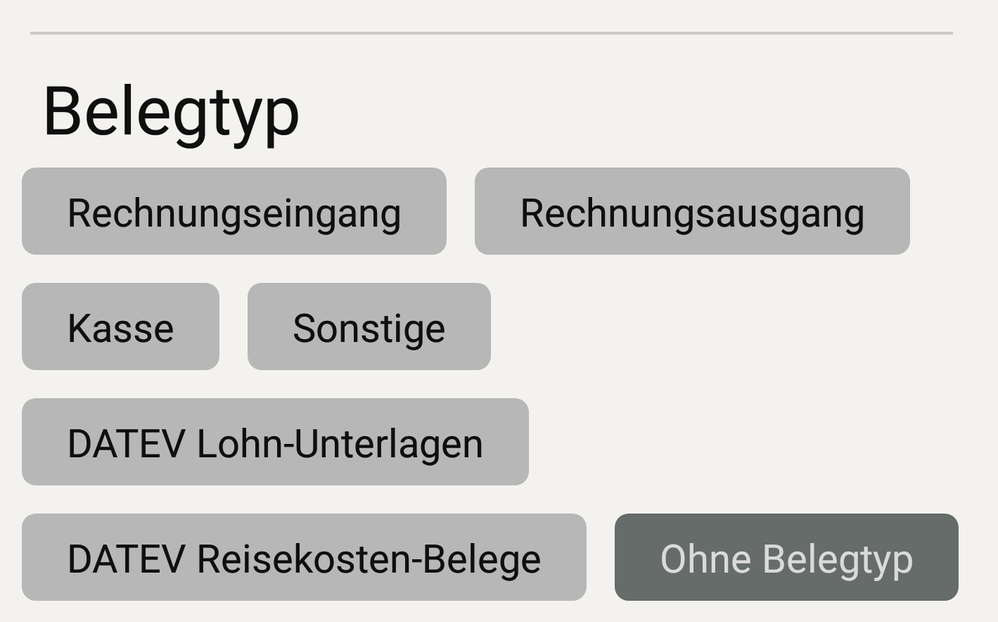Screen dimensions: 998x622
Task: Click the Sonstige button
Action: [x=369, y=327]
